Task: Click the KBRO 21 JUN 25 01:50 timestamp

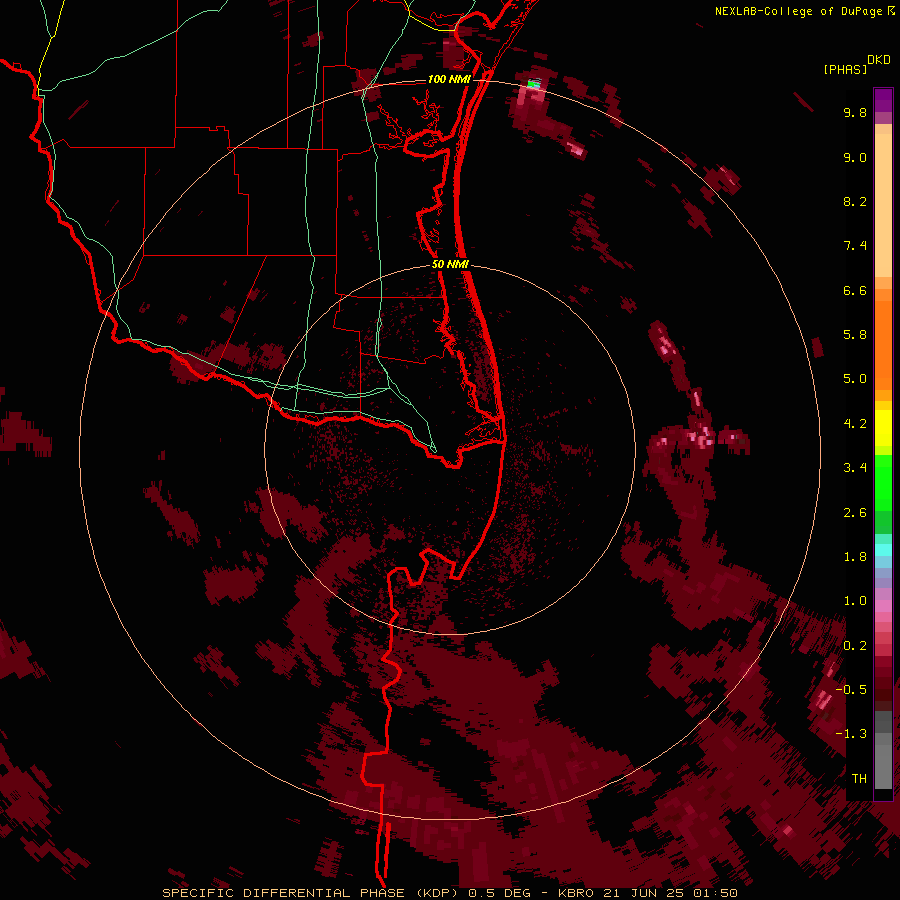Action: click(646, 893)
